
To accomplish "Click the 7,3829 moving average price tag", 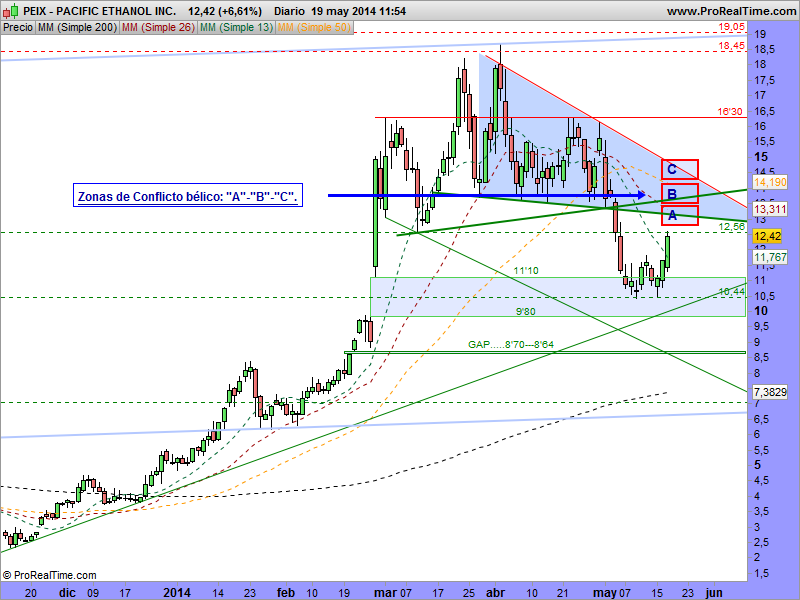I will (770, 392).
